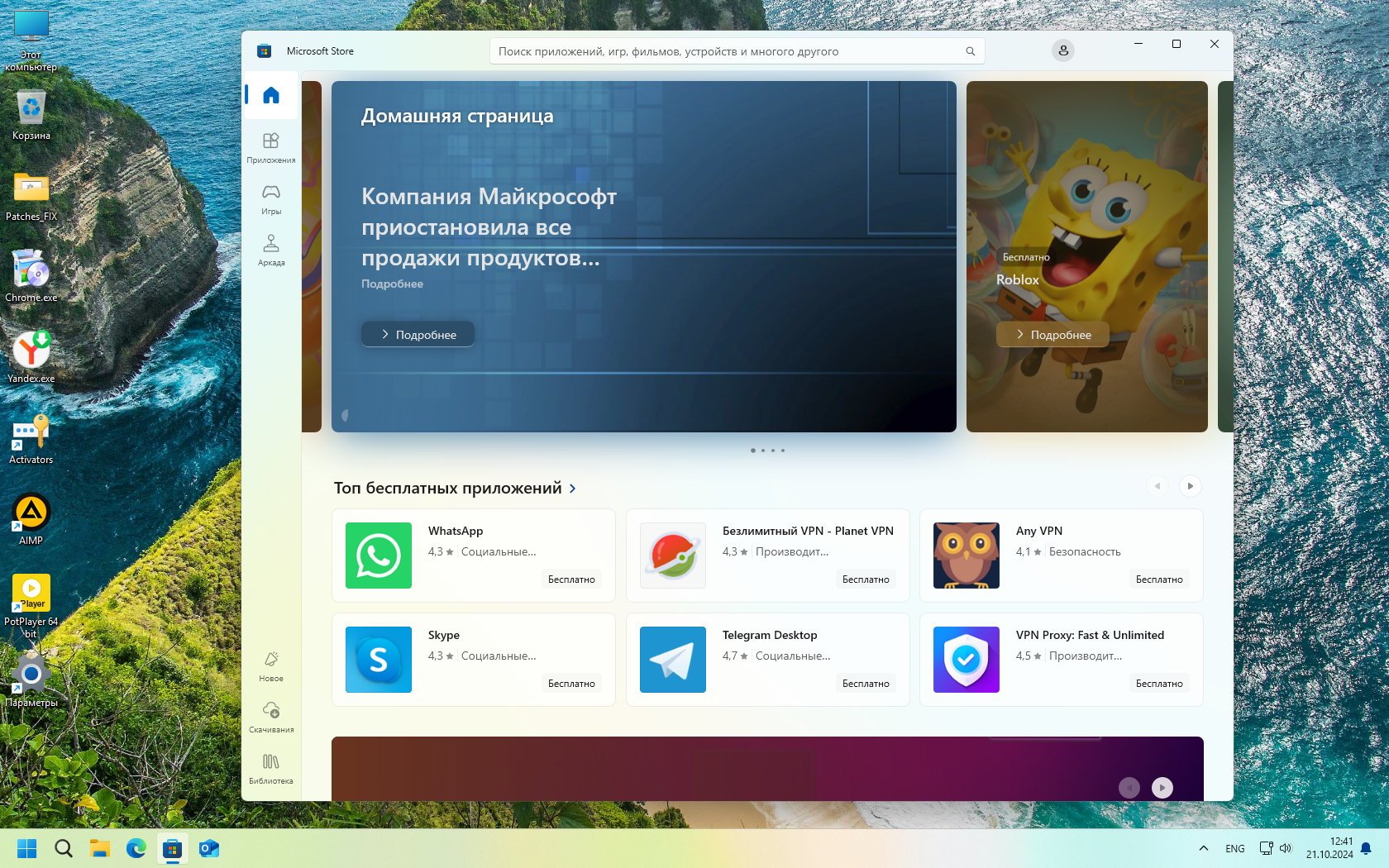
Task: Click the banner carousel page indicator dots
Action: [x=767, y=451]
